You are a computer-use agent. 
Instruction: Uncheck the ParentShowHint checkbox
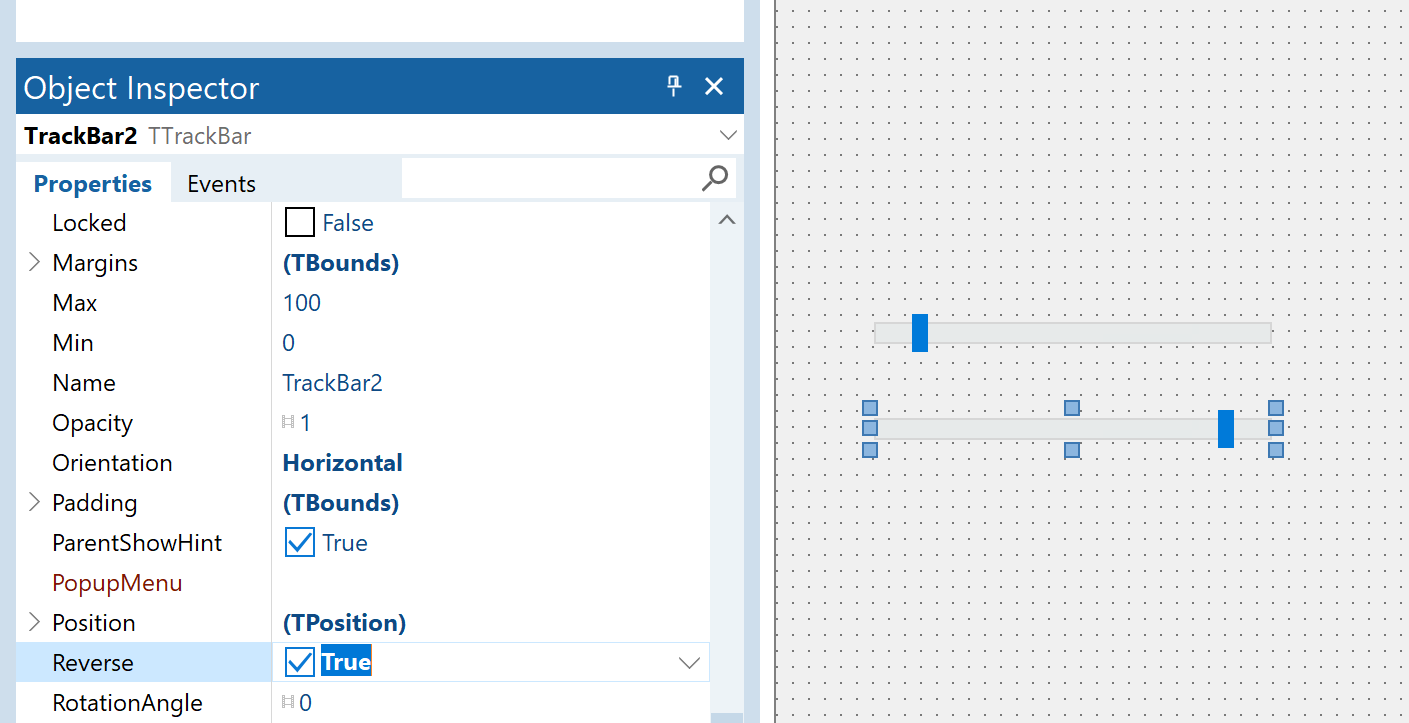tap(300, 543)
